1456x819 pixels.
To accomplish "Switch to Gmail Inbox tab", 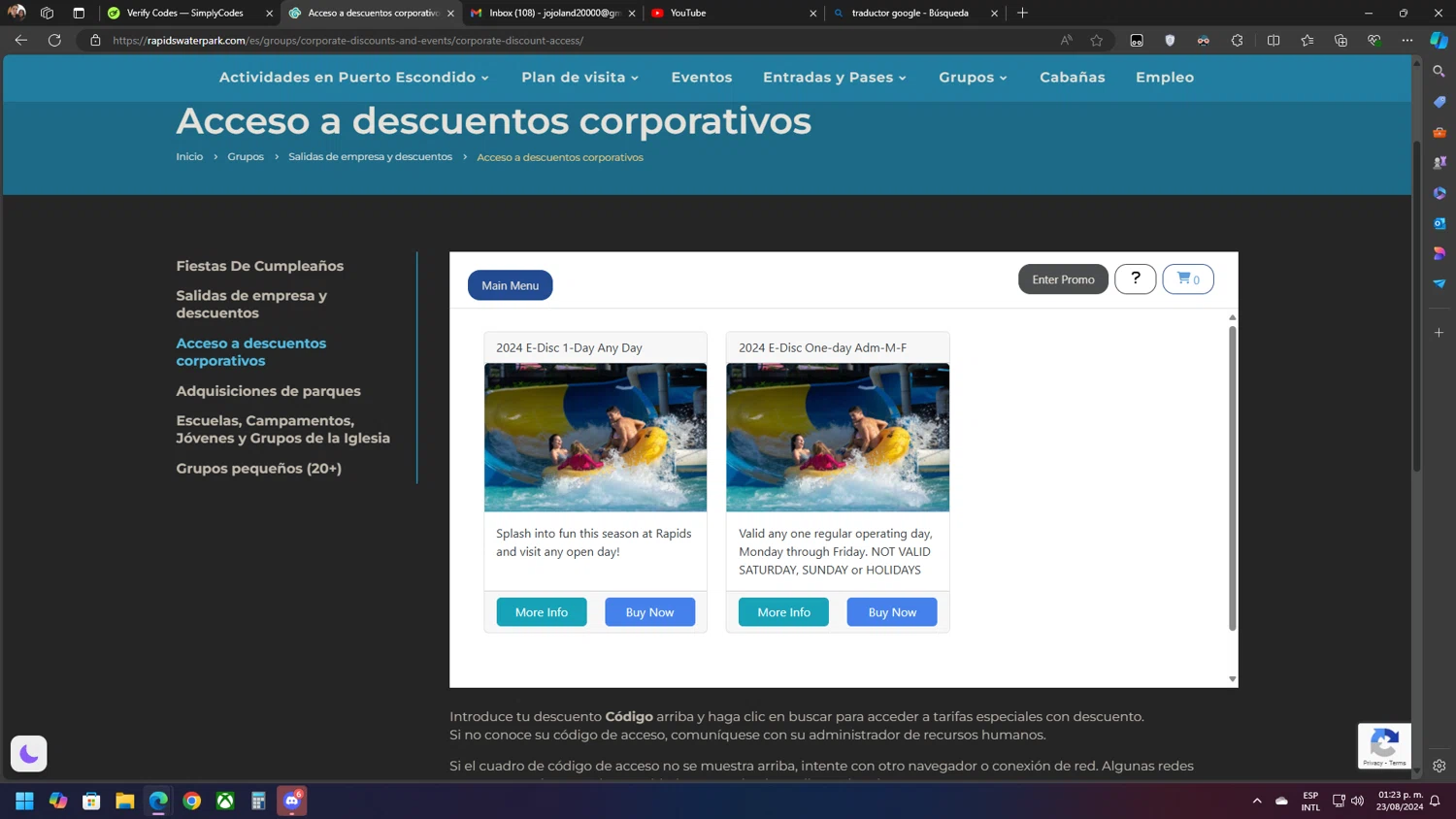I will tap(553, 13).
